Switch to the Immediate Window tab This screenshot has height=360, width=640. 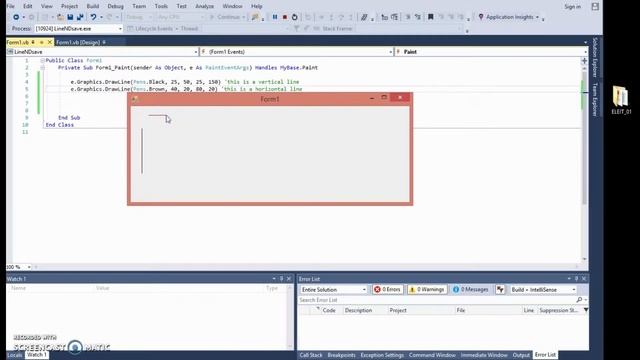coord(484,355)
